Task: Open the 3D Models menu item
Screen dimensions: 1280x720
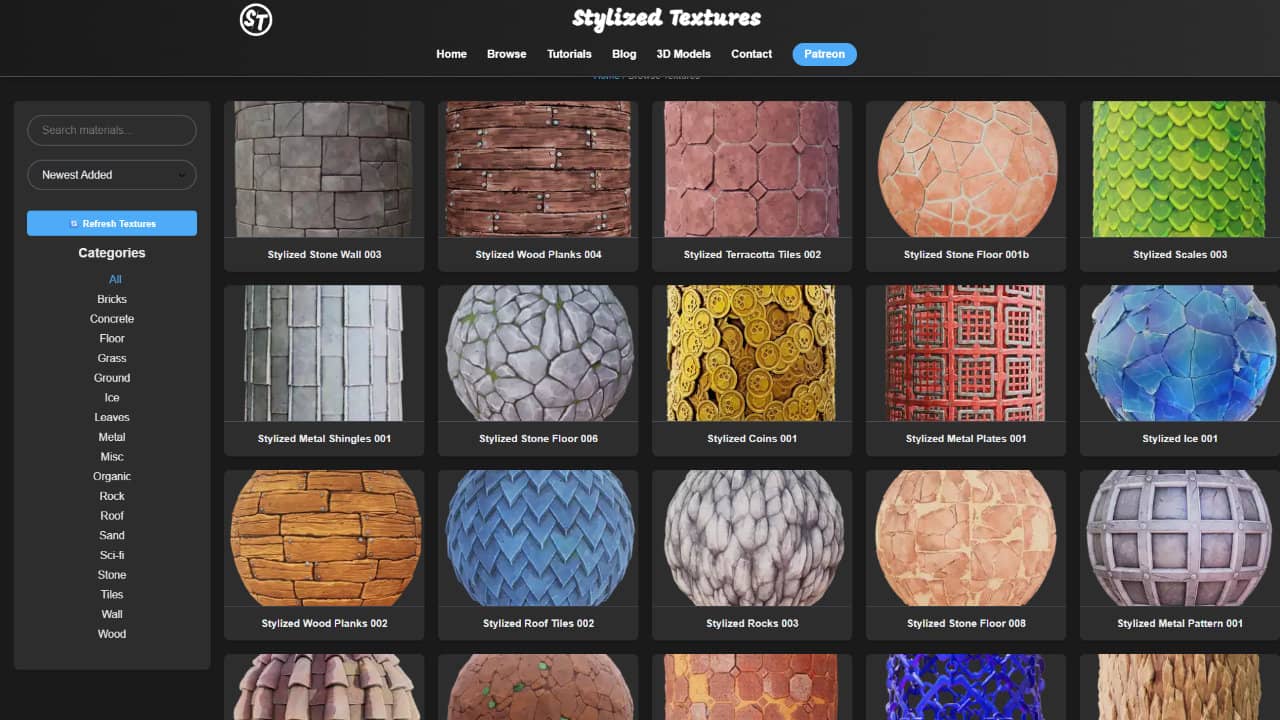Action: [x=683, y=54]
